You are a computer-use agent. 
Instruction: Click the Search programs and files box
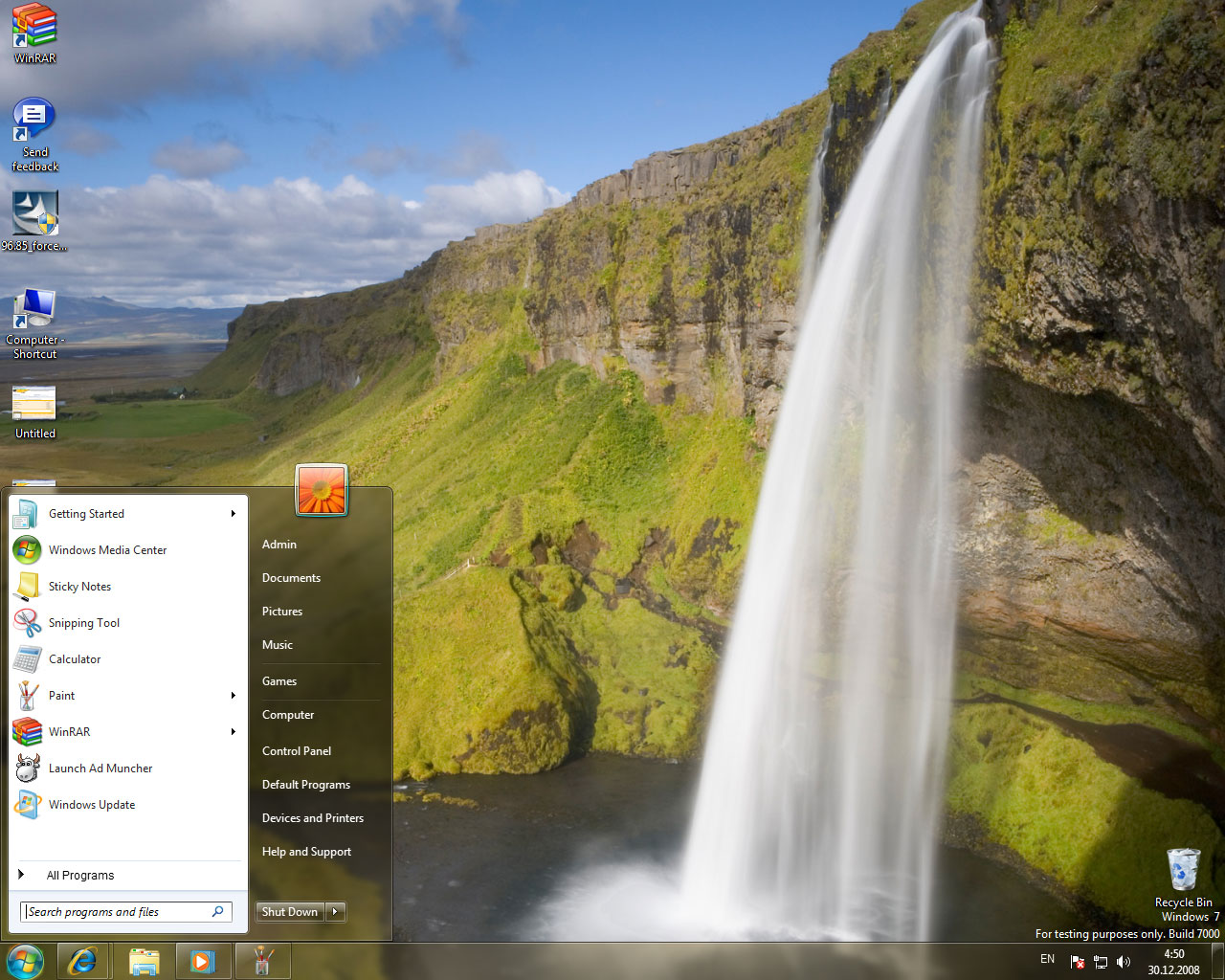(x=125, y=912)
